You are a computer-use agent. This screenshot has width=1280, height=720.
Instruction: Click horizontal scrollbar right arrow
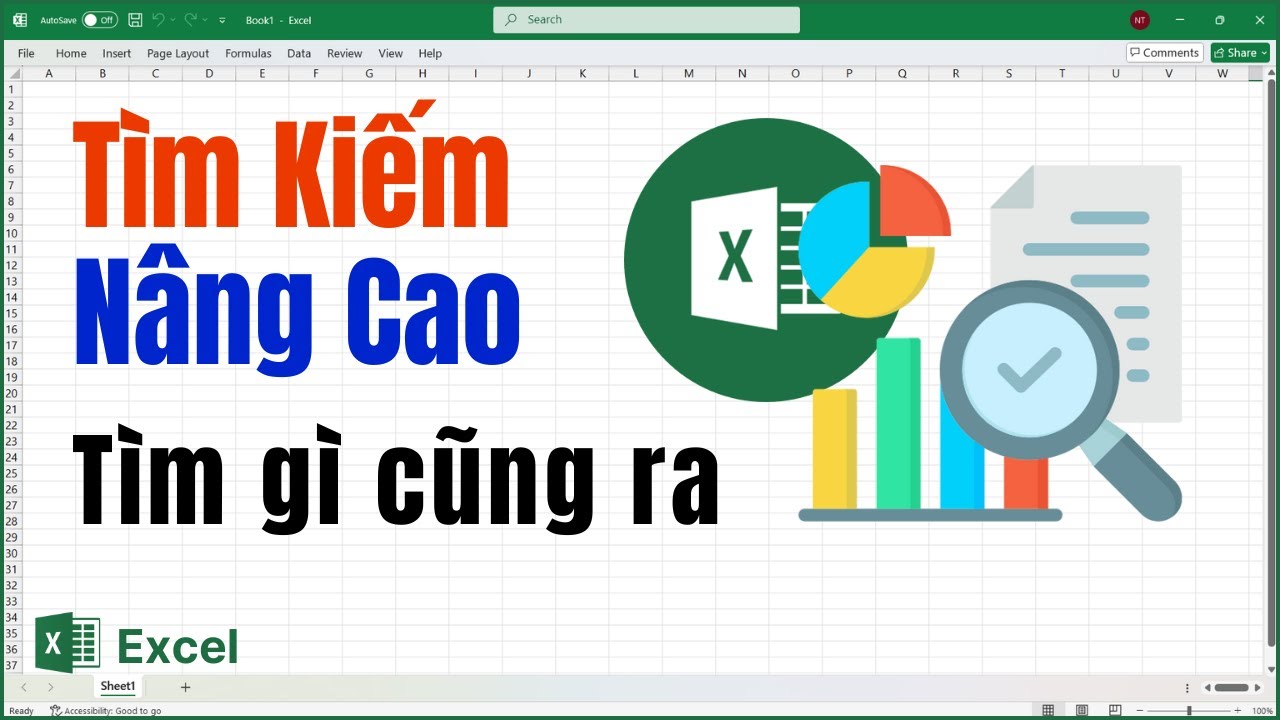tap(1257, 687)
